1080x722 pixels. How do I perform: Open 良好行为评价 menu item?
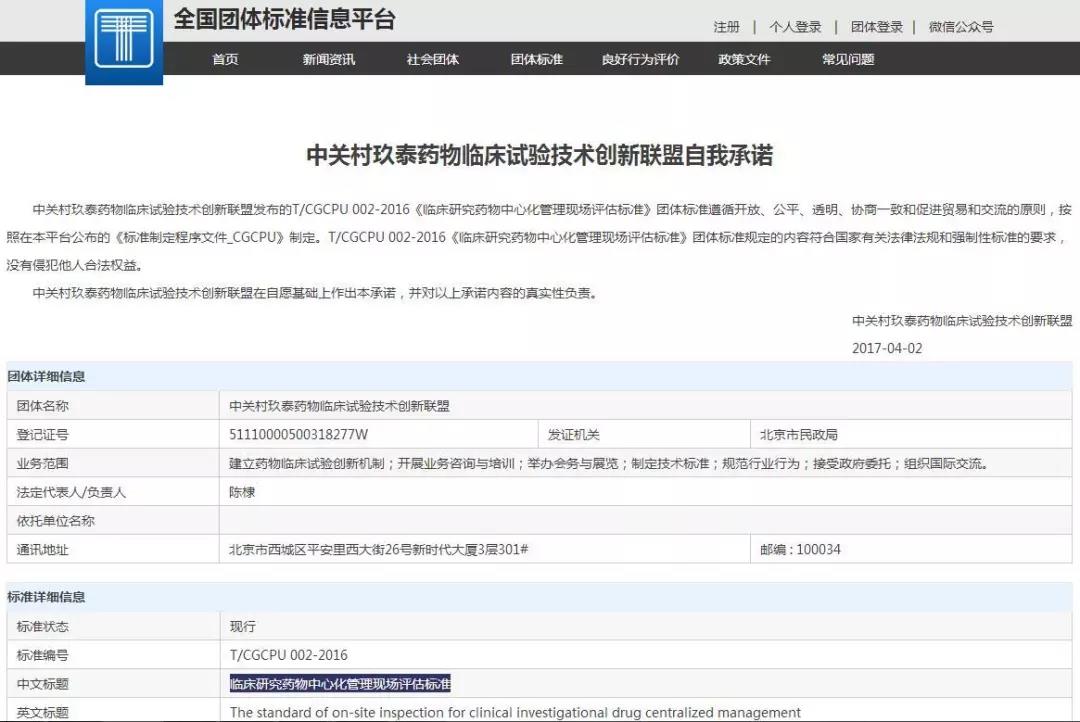pyautogui.click(x=641, y=59)
